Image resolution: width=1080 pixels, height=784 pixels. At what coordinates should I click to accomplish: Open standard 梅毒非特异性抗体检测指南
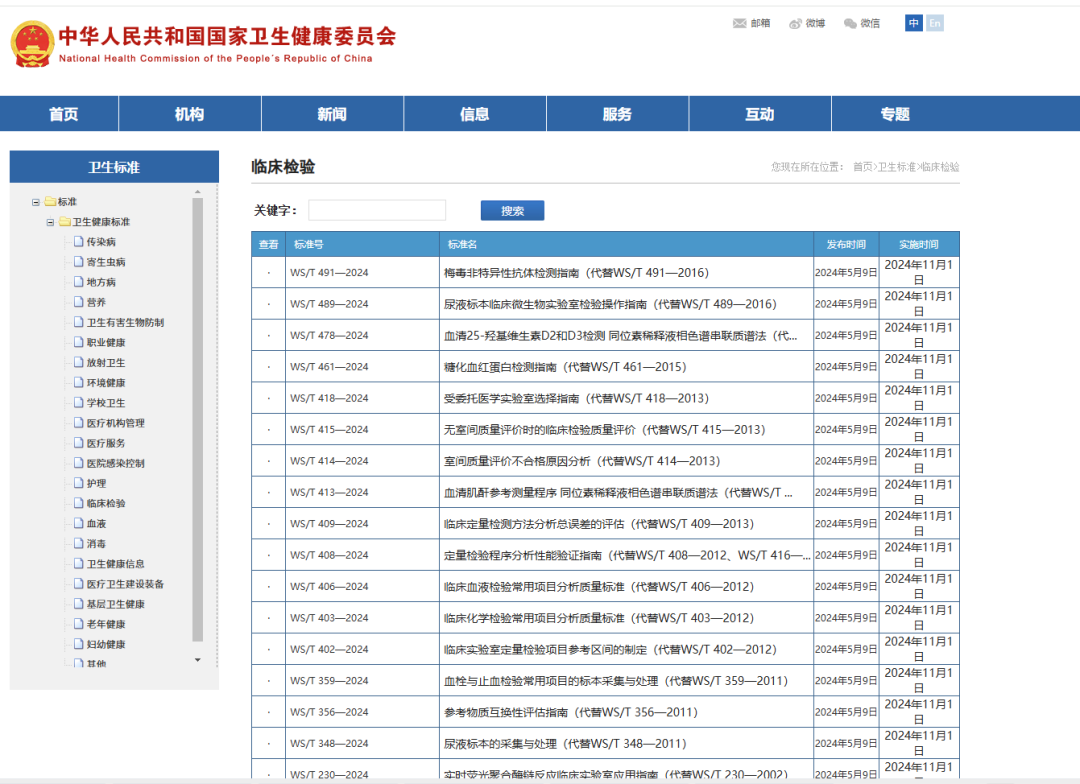576,273
